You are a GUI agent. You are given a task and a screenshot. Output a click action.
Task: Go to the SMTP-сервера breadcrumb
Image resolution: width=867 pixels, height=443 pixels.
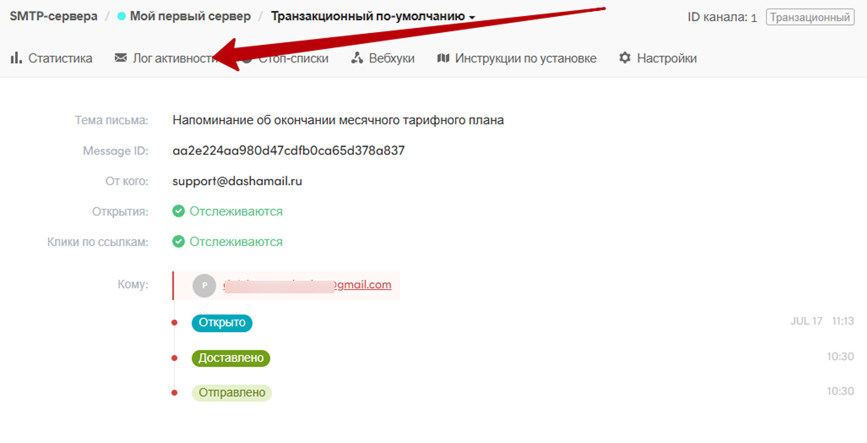53,17
